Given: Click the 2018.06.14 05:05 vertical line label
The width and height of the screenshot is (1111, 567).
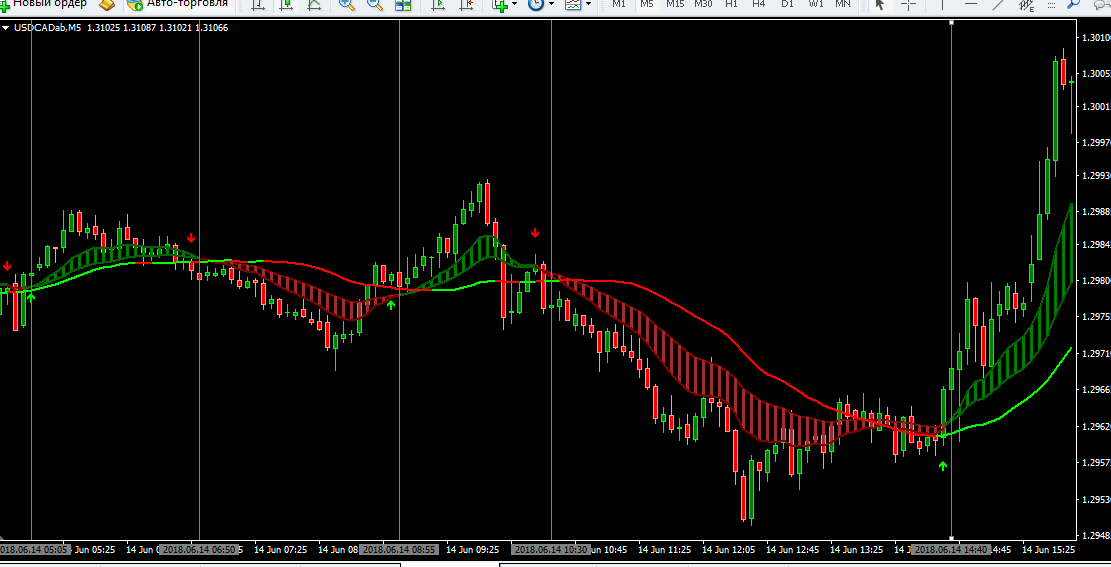Looking at the screenshot, I should (x=34, y=549).
